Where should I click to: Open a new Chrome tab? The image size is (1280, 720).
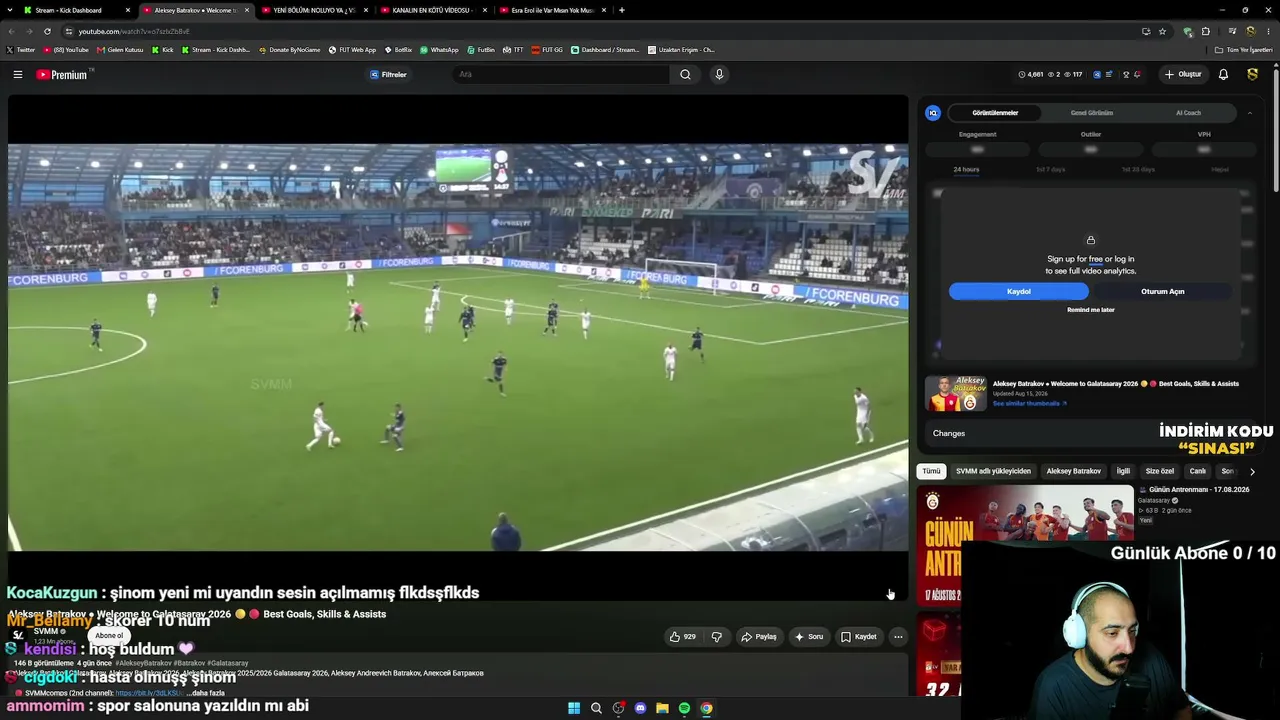[x=622, y=10]
